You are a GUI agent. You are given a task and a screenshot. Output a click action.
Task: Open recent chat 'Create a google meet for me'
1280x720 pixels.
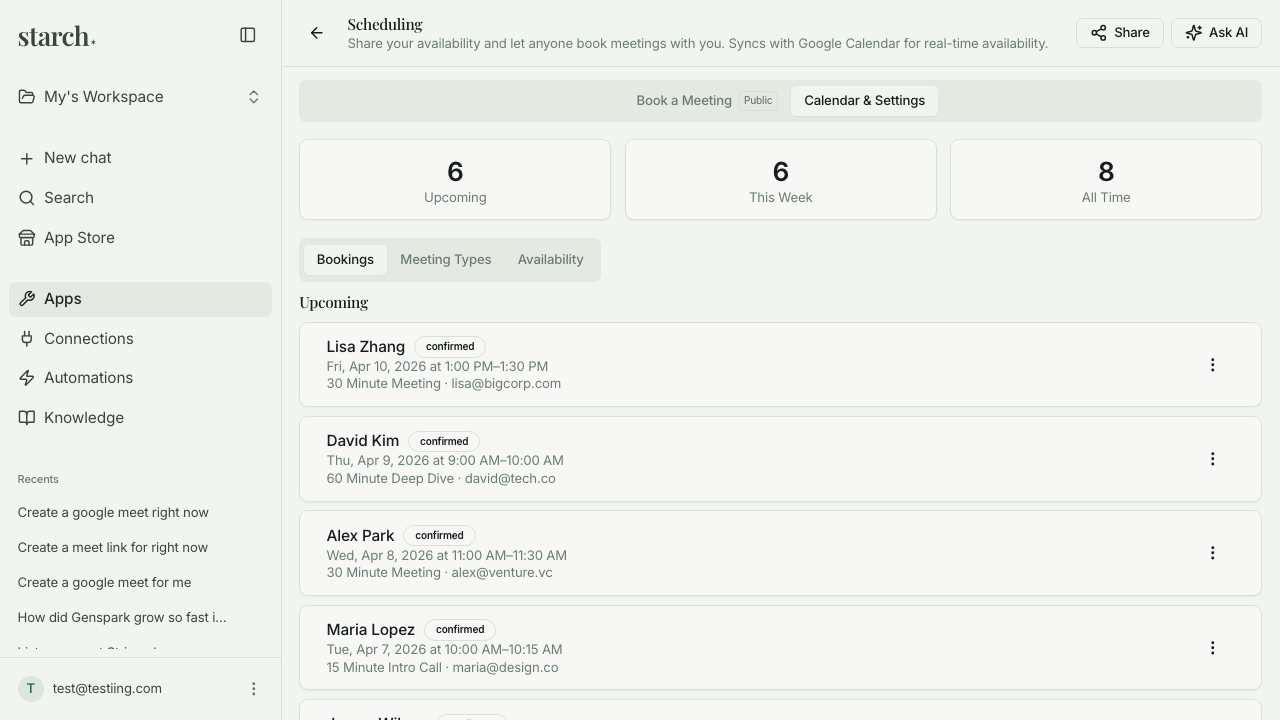[x=104, y=582]
